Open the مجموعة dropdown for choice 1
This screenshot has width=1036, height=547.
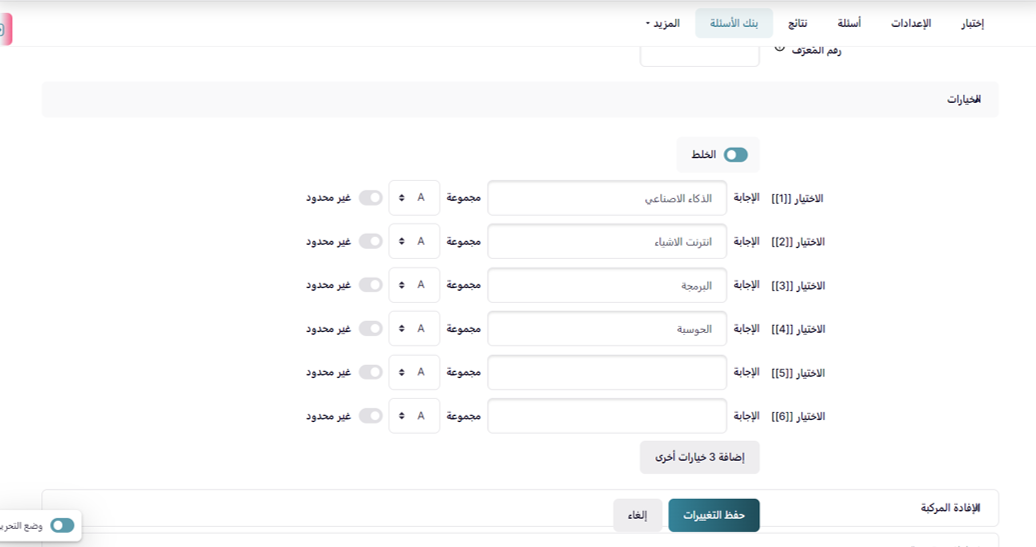click(x=414, y=198)
